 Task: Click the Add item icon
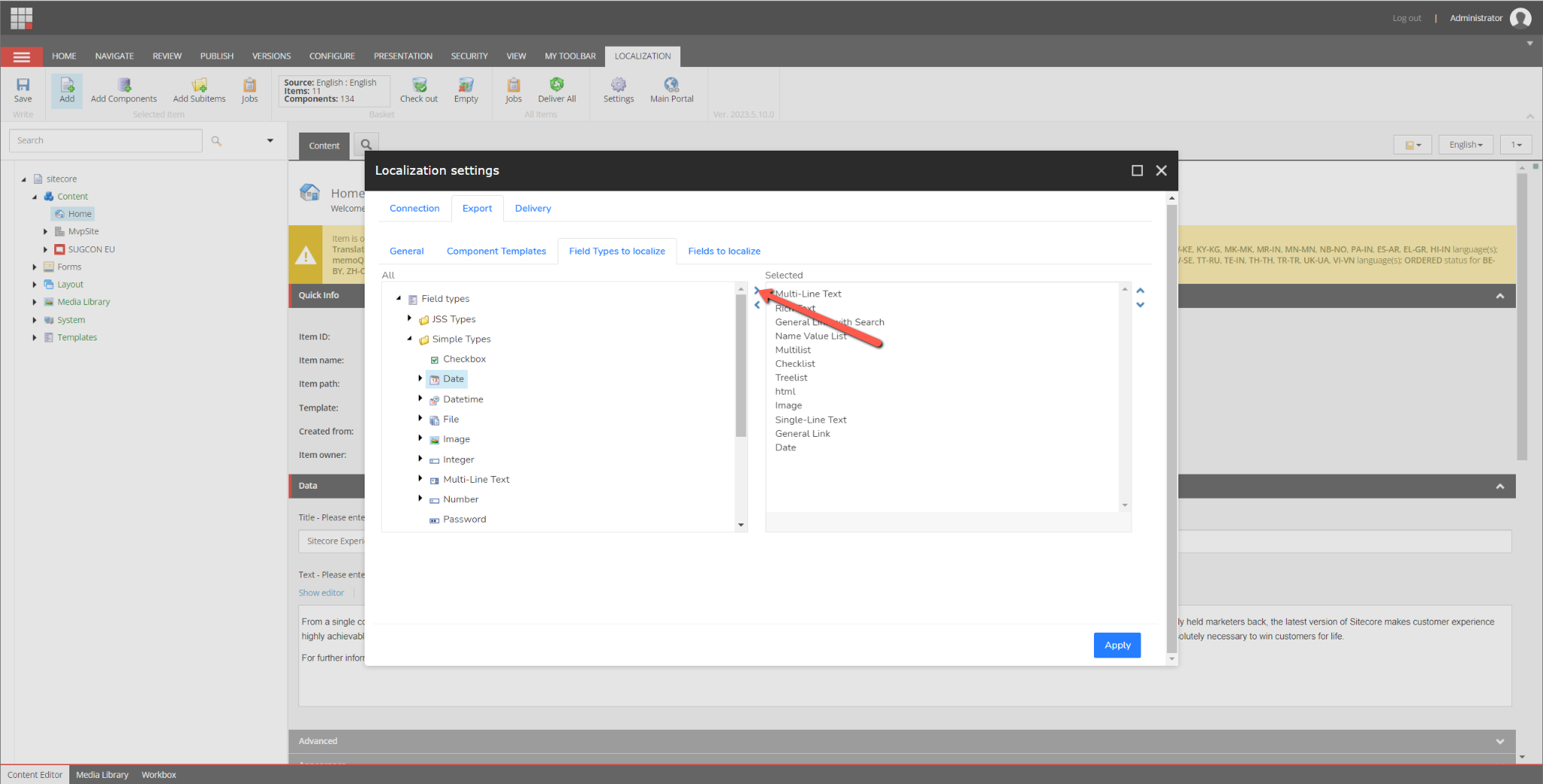click(x=67, y=90)
